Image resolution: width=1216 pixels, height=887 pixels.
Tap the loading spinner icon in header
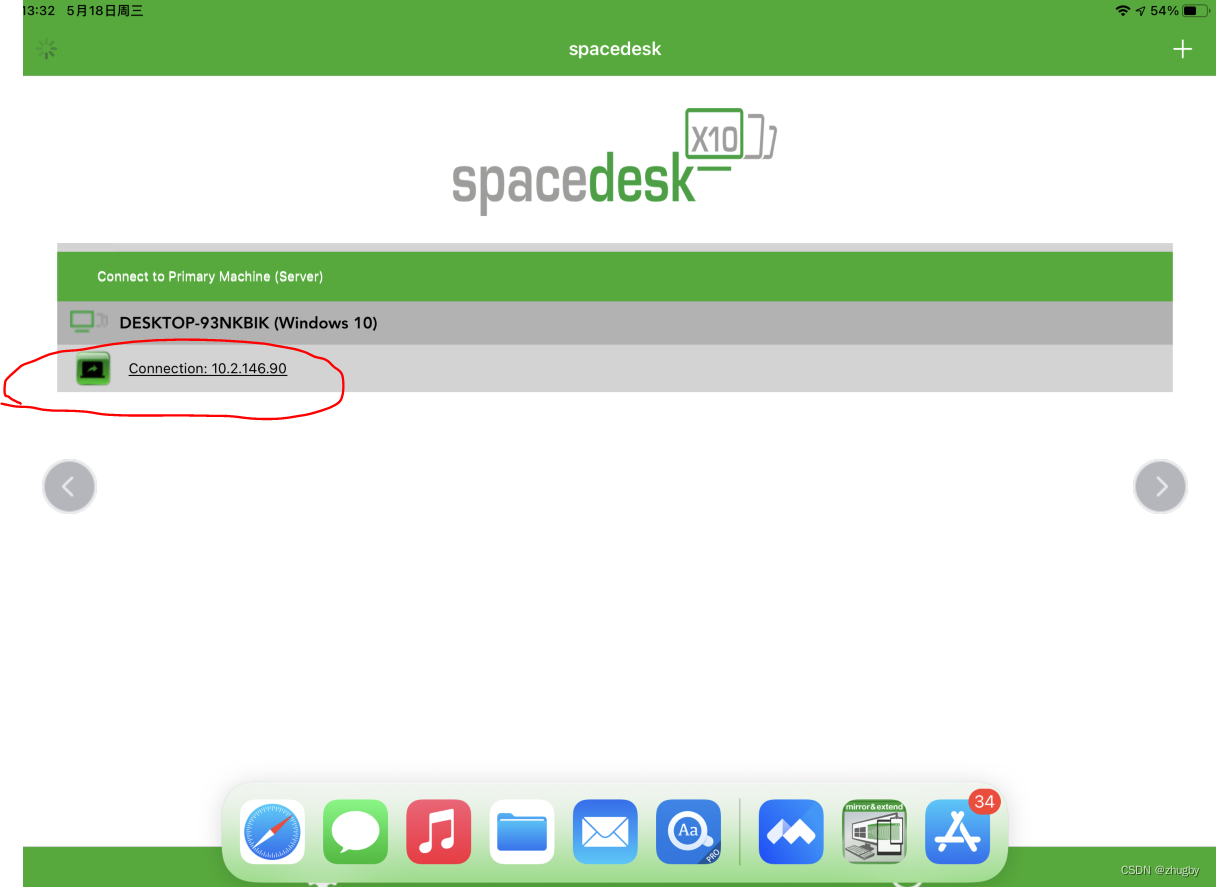pos(46,49)
